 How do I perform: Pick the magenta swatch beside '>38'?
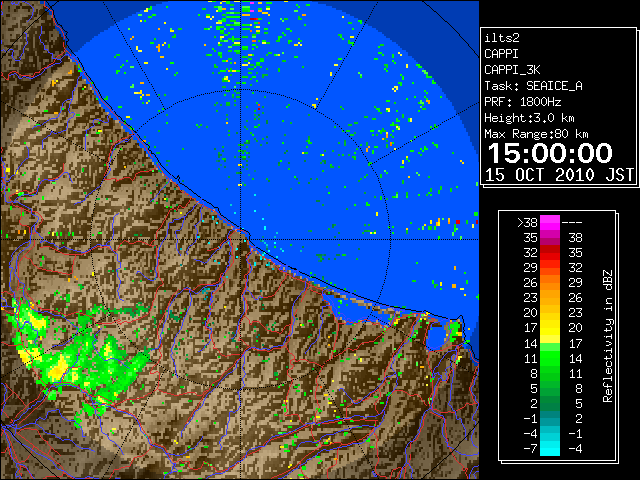pos(550,223)
